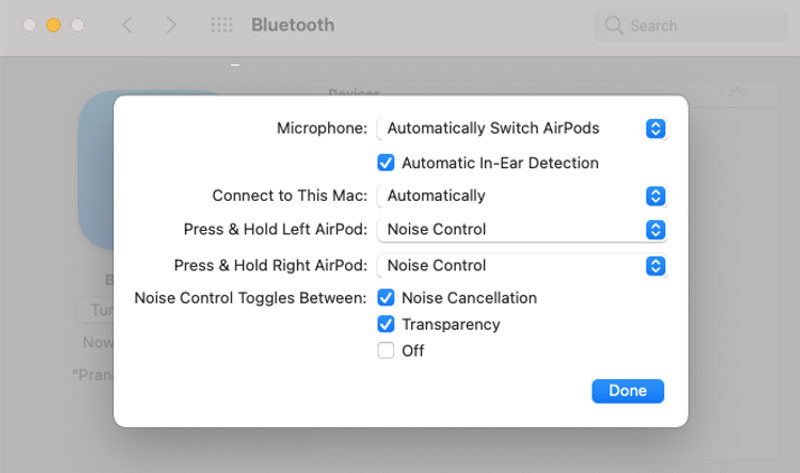
Task: Click the blue arrows for Right AirPod action
Action: coord(656,266)
